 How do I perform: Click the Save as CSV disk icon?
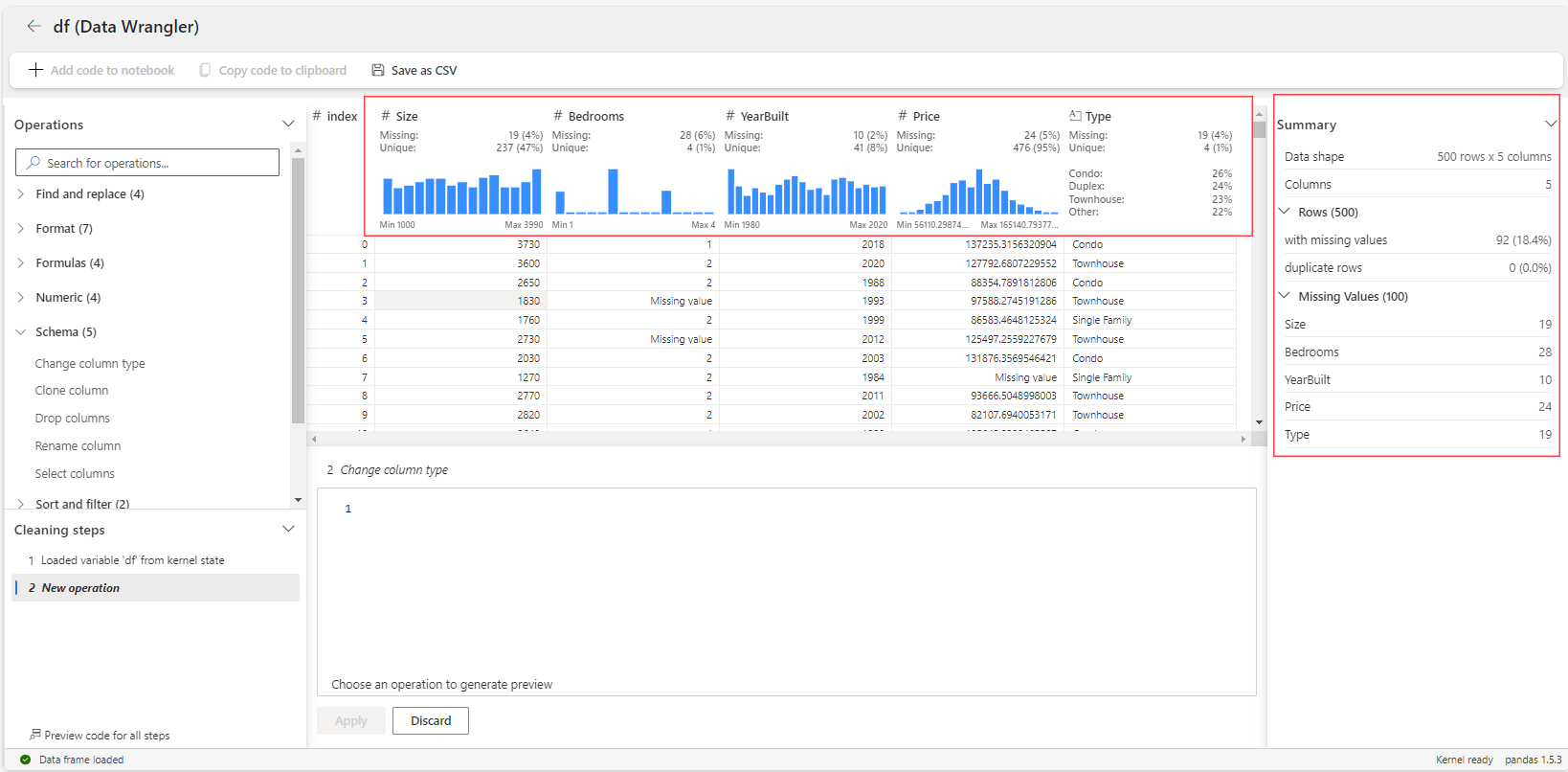pyautogui.click(x=378, y=70)
